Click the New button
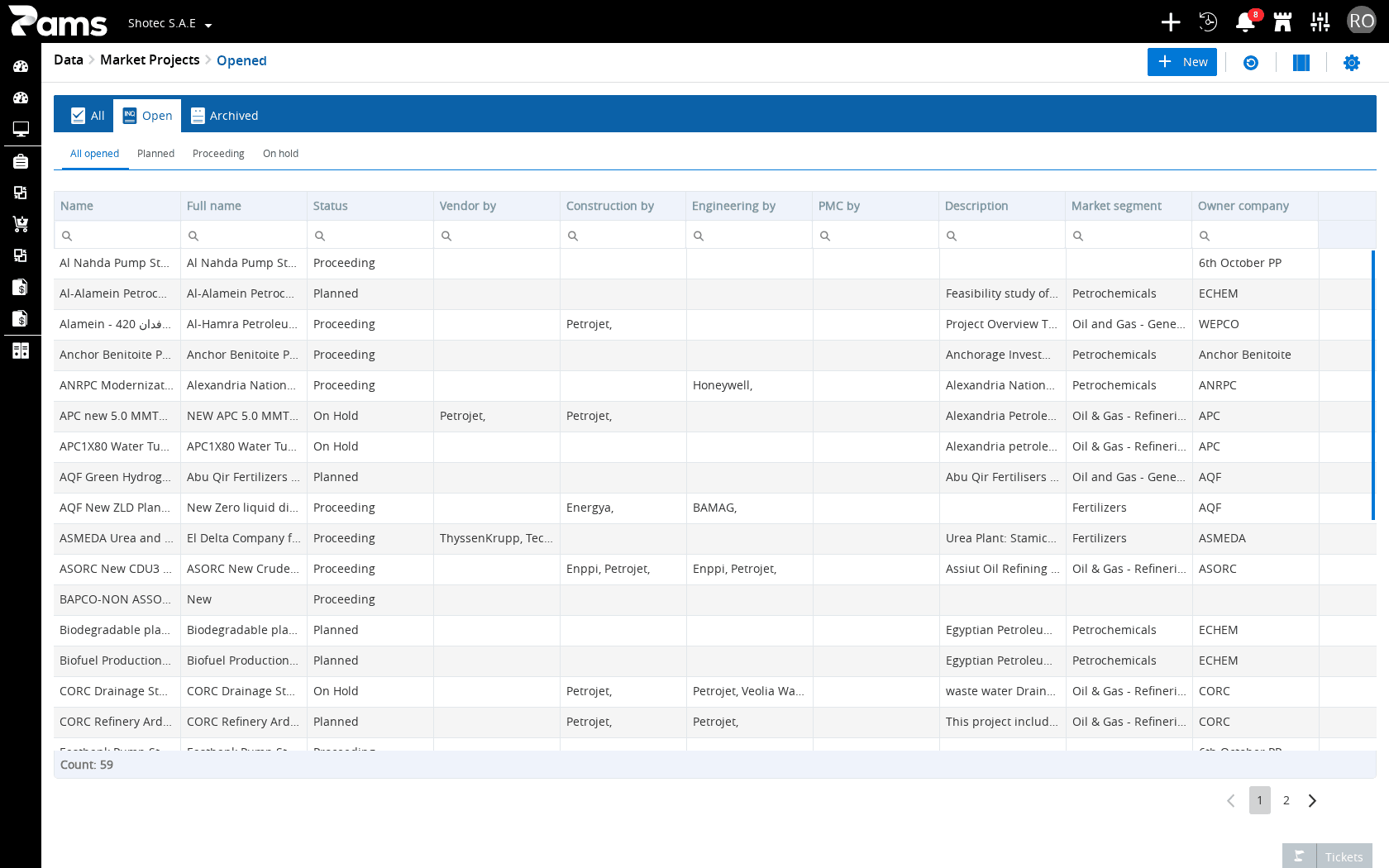This screenshot has width=1389, height=868. 1182,62
